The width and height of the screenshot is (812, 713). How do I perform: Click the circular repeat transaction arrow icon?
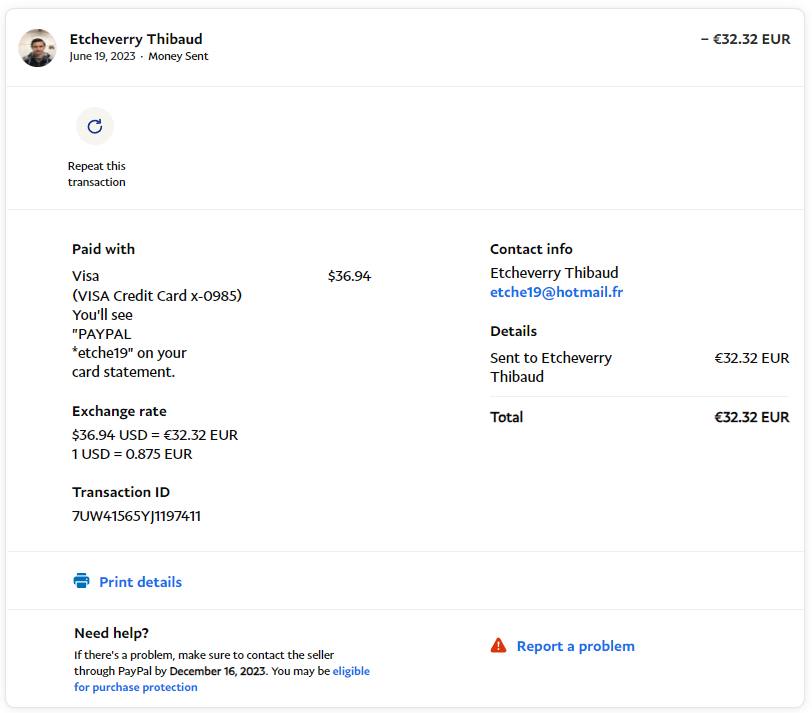click(95, 127)
